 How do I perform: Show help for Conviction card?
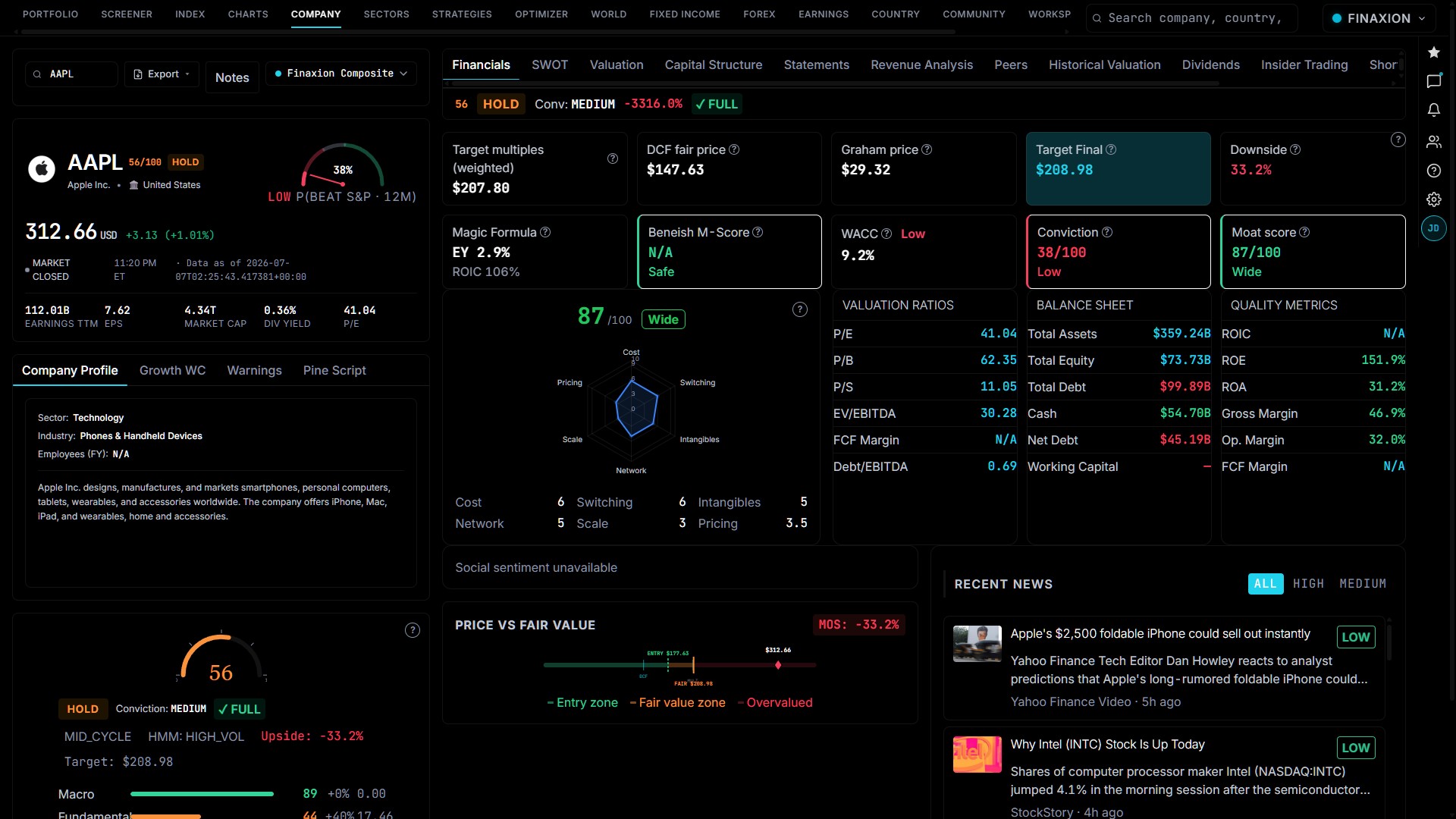1107,232
